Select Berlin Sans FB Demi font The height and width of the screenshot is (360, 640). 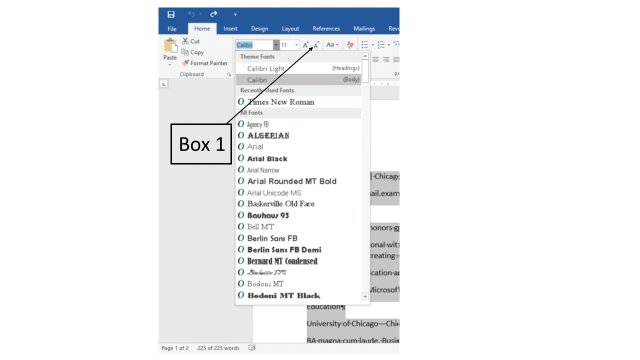[298, 249]
